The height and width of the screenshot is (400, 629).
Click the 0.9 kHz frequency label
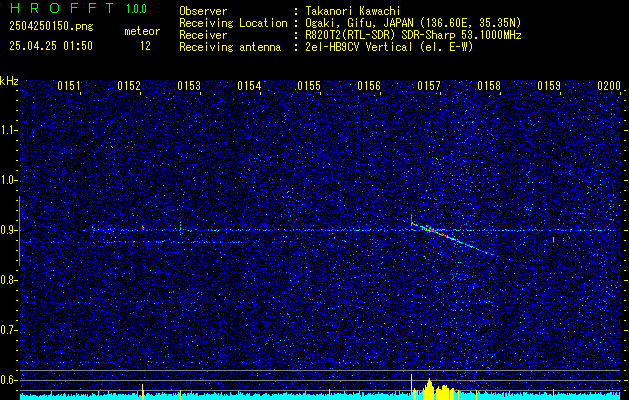[9, 230]
